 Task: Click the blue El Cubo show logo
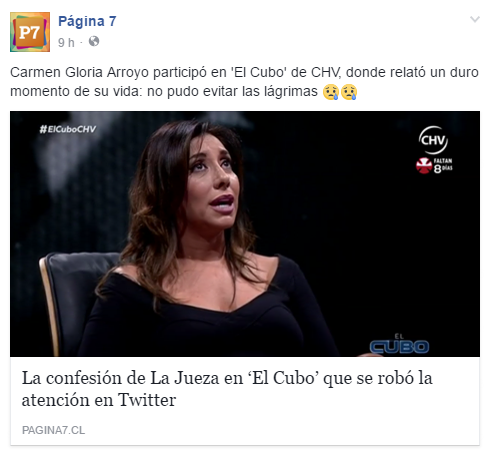point(399,344)
